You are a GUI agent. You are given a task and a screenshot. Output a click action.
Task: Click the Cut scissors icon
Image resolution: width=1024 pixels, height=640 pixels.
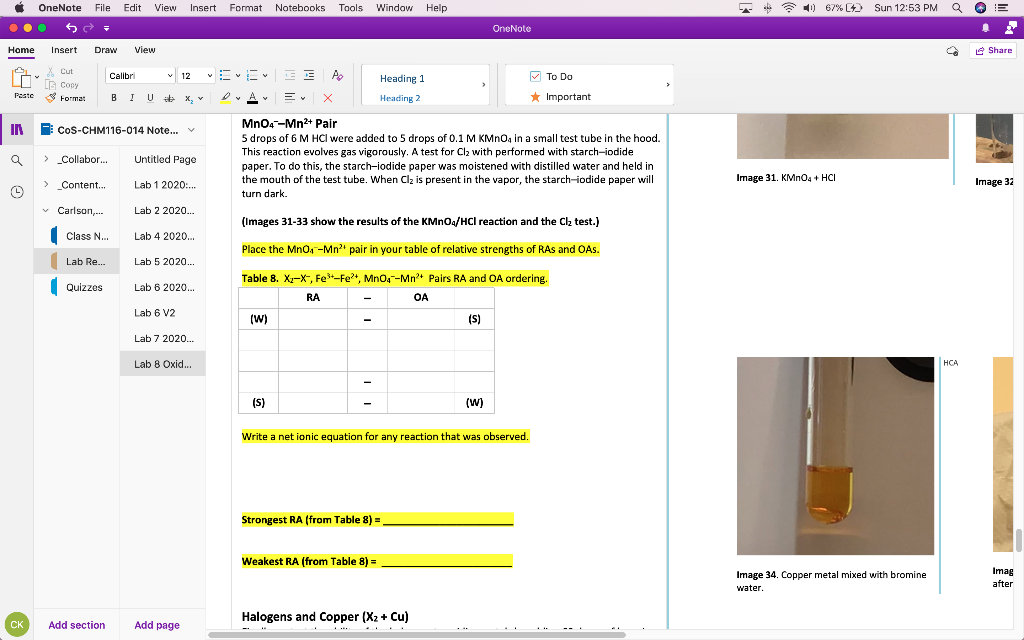click(x=50, y=72)
